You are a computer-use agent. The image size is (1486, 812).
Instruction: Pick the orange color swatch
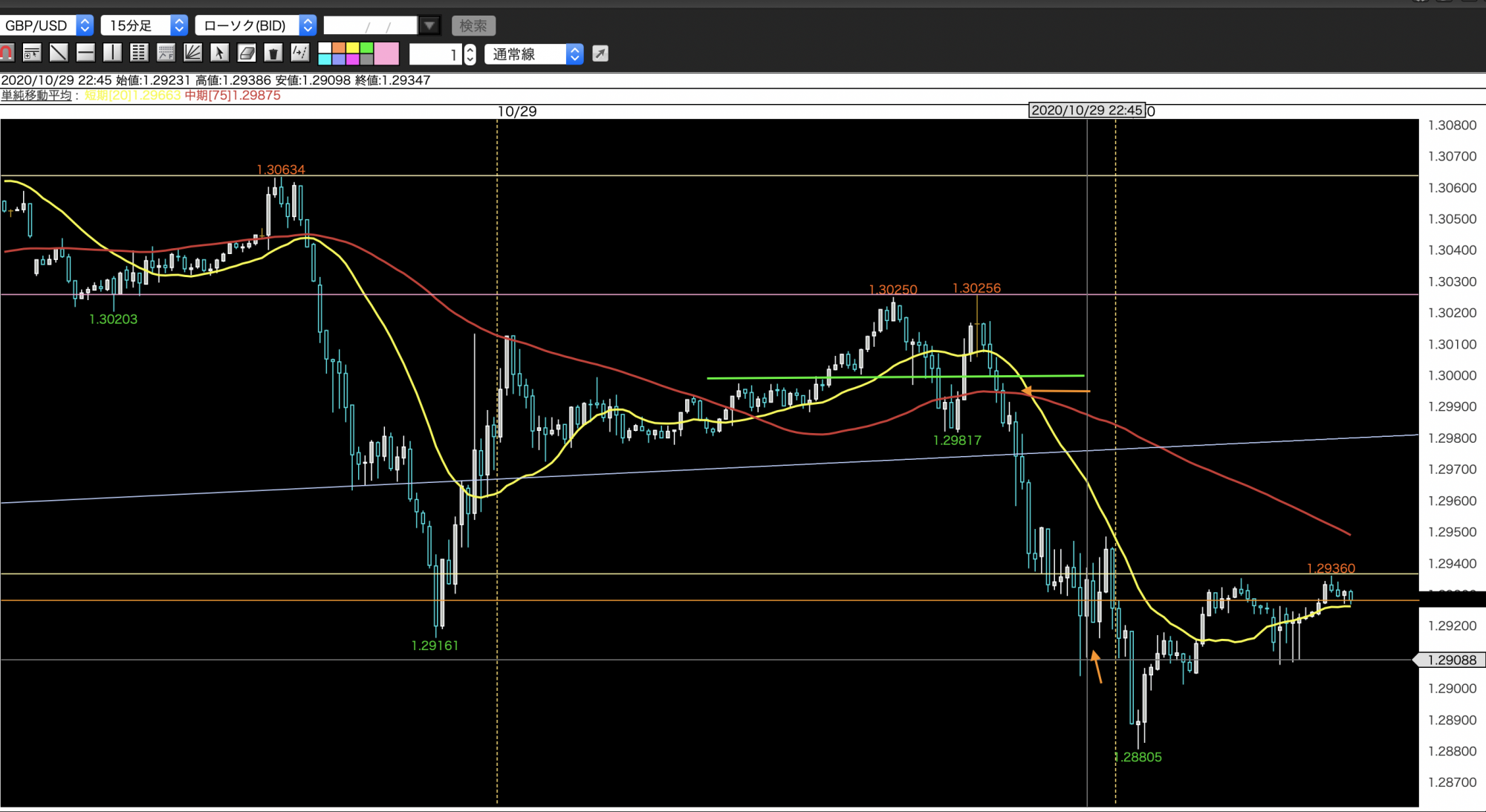pos(339,48)
